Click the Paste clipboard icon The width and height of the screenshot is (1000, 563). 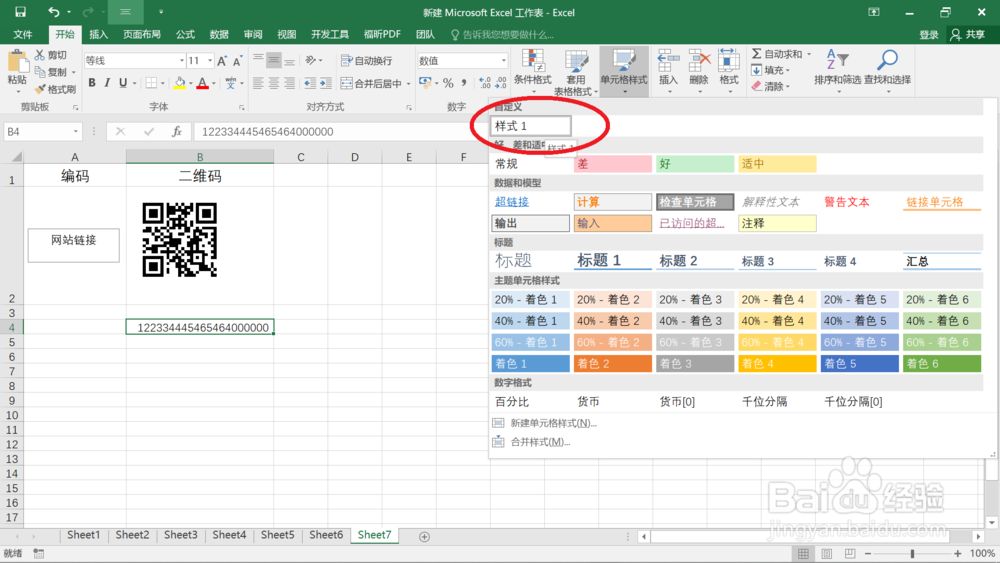17,62
